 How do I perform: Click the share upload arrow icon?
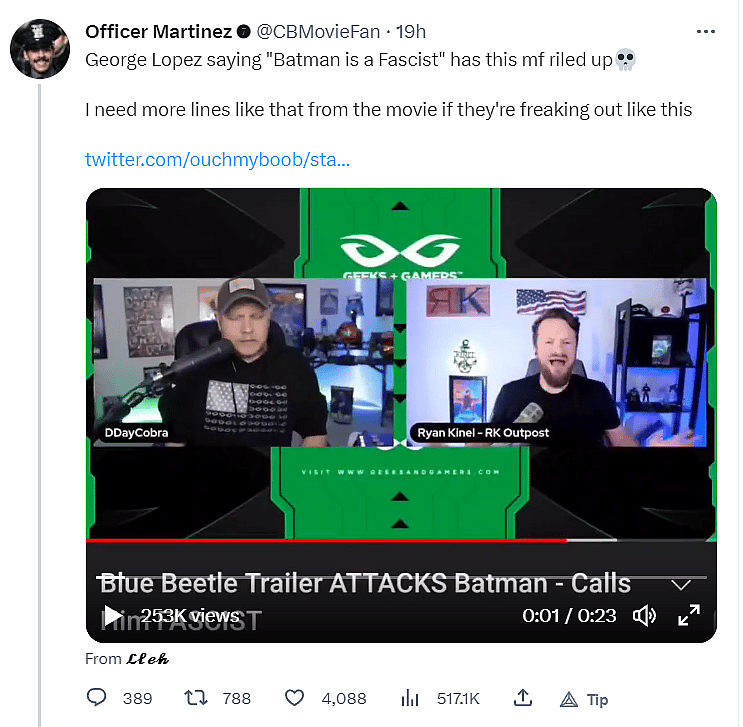pyautogui.click(x=522, y=698)
